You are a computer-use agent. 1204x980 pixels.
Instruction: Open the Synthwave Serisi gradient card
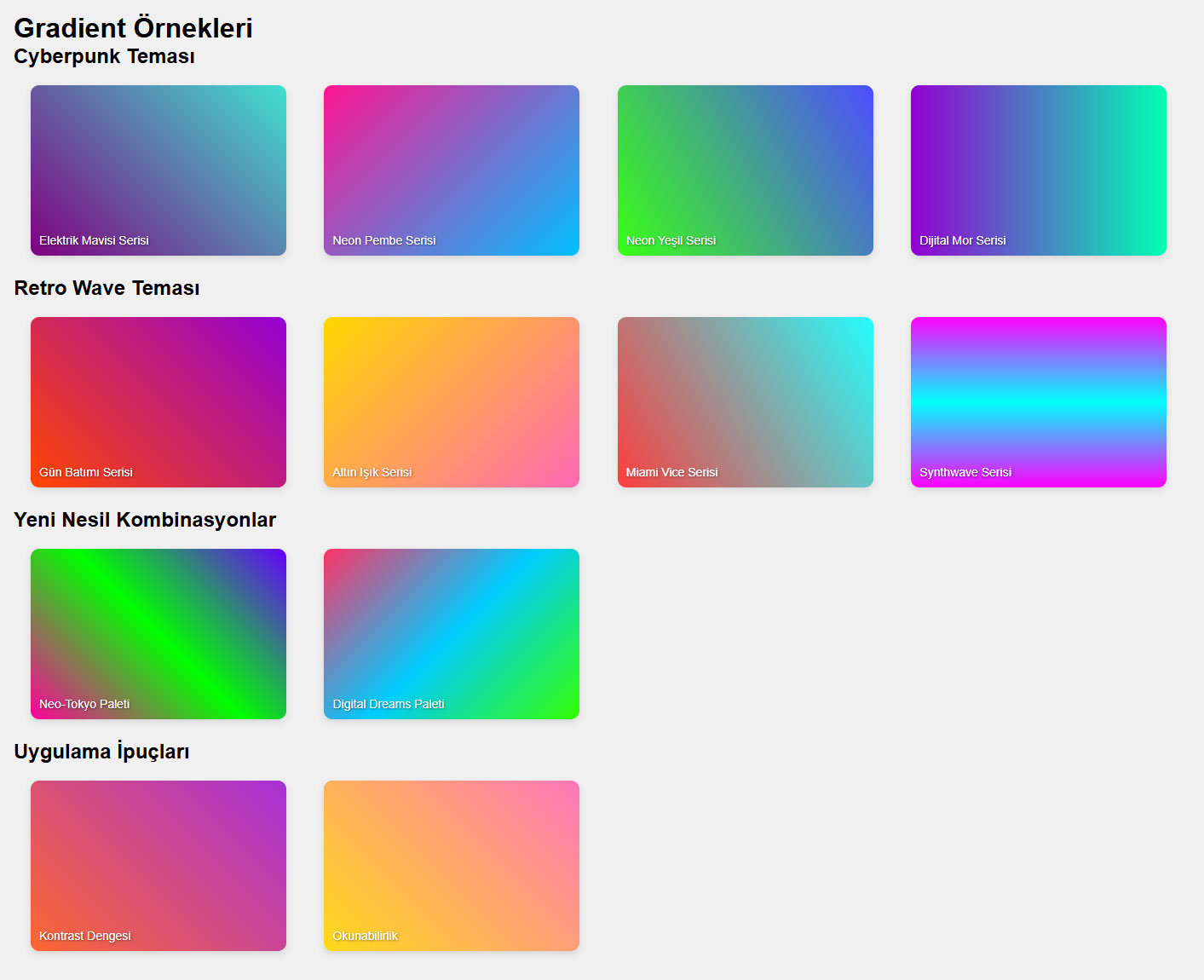1038,402
